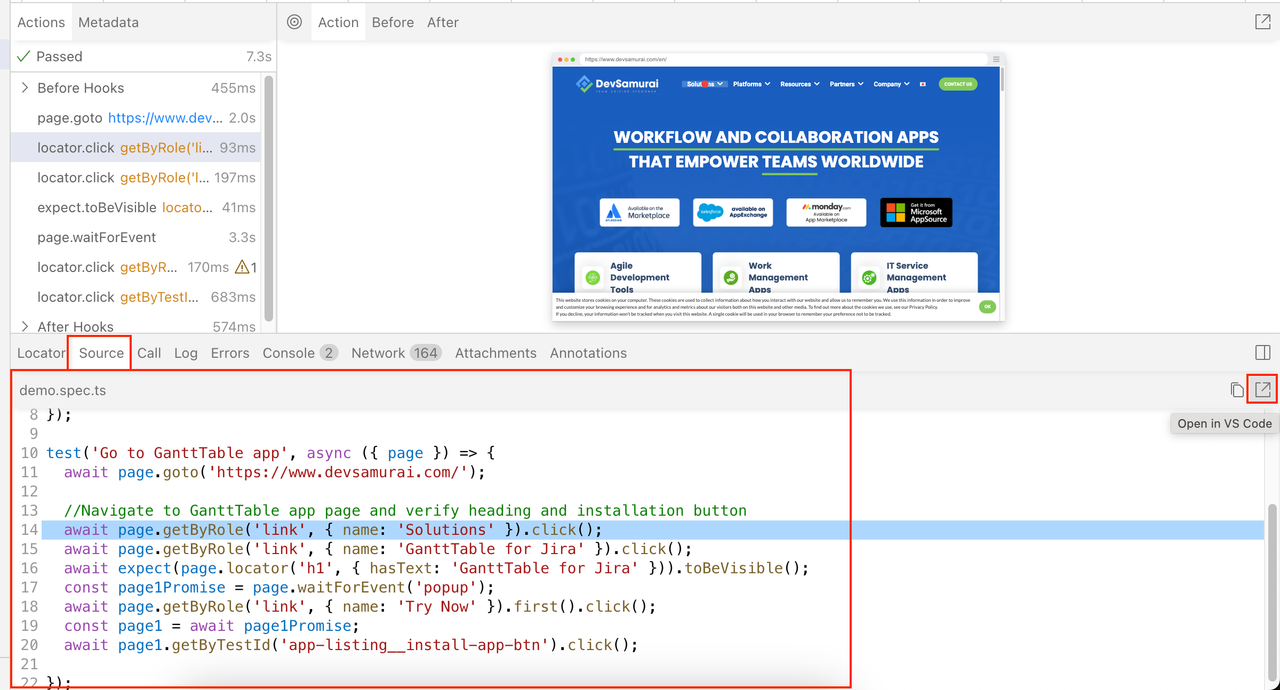This screenshot has height=690, width=1280.
Task: Click the pick locator target icon
Action: click(x=294, y=22)
